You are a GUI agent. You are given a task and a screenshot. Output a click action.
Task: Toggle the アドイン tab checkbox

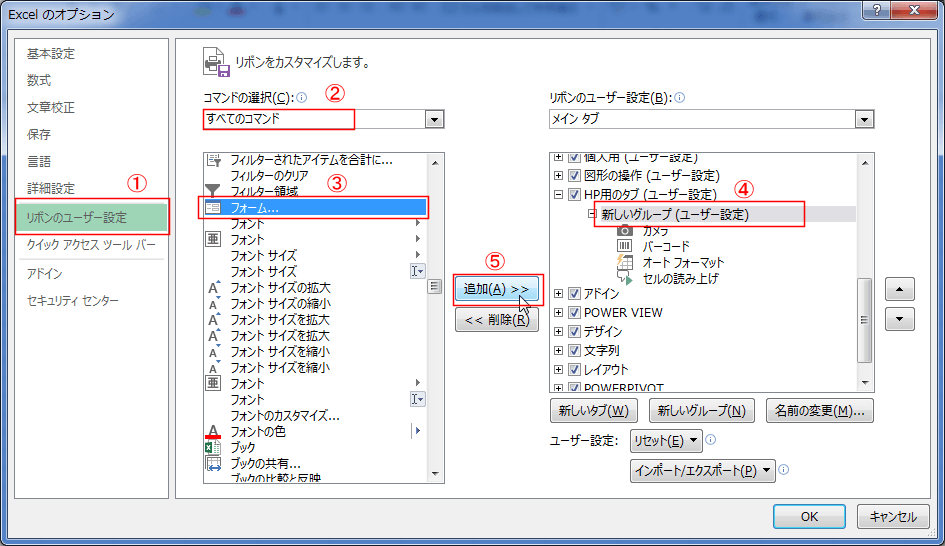[x=574, y=293]
